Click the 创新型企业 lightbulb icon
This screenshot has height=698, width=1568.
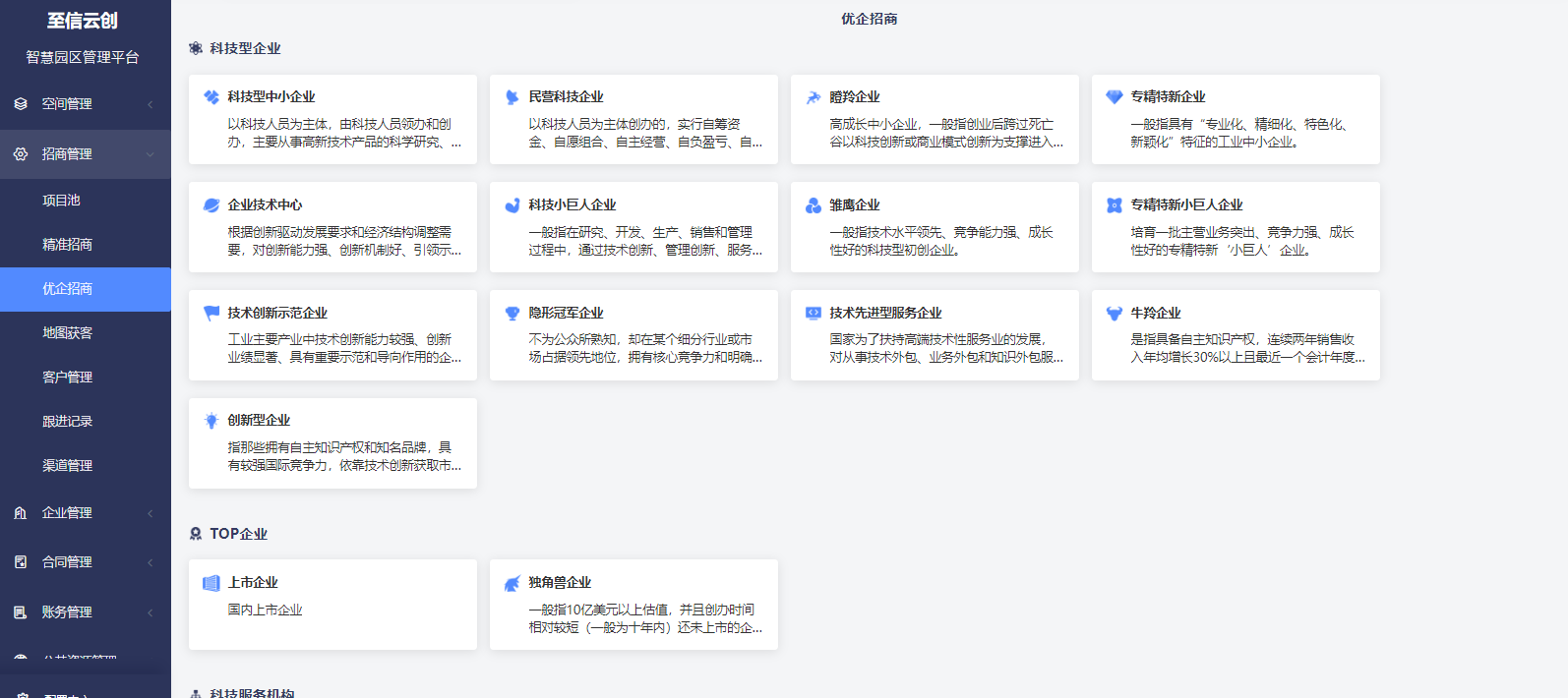[211, 421]
